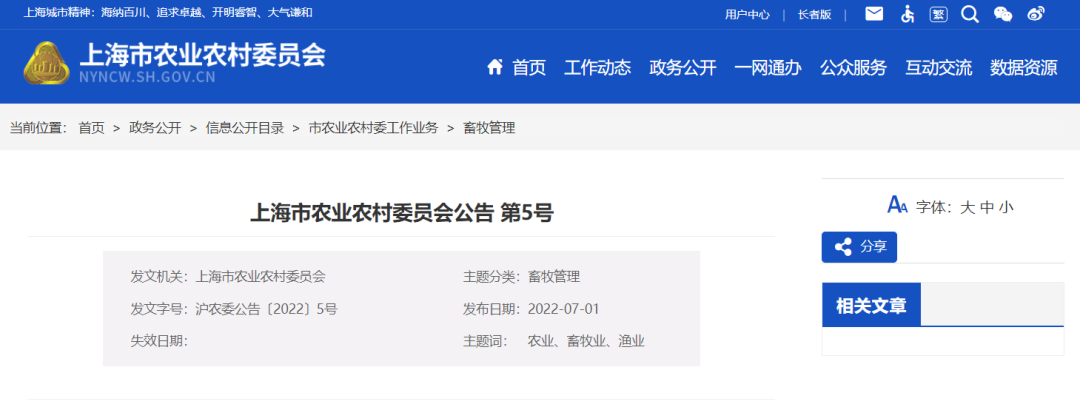
Task: Open 用户中心 user center
Action: tap(747, 14)
